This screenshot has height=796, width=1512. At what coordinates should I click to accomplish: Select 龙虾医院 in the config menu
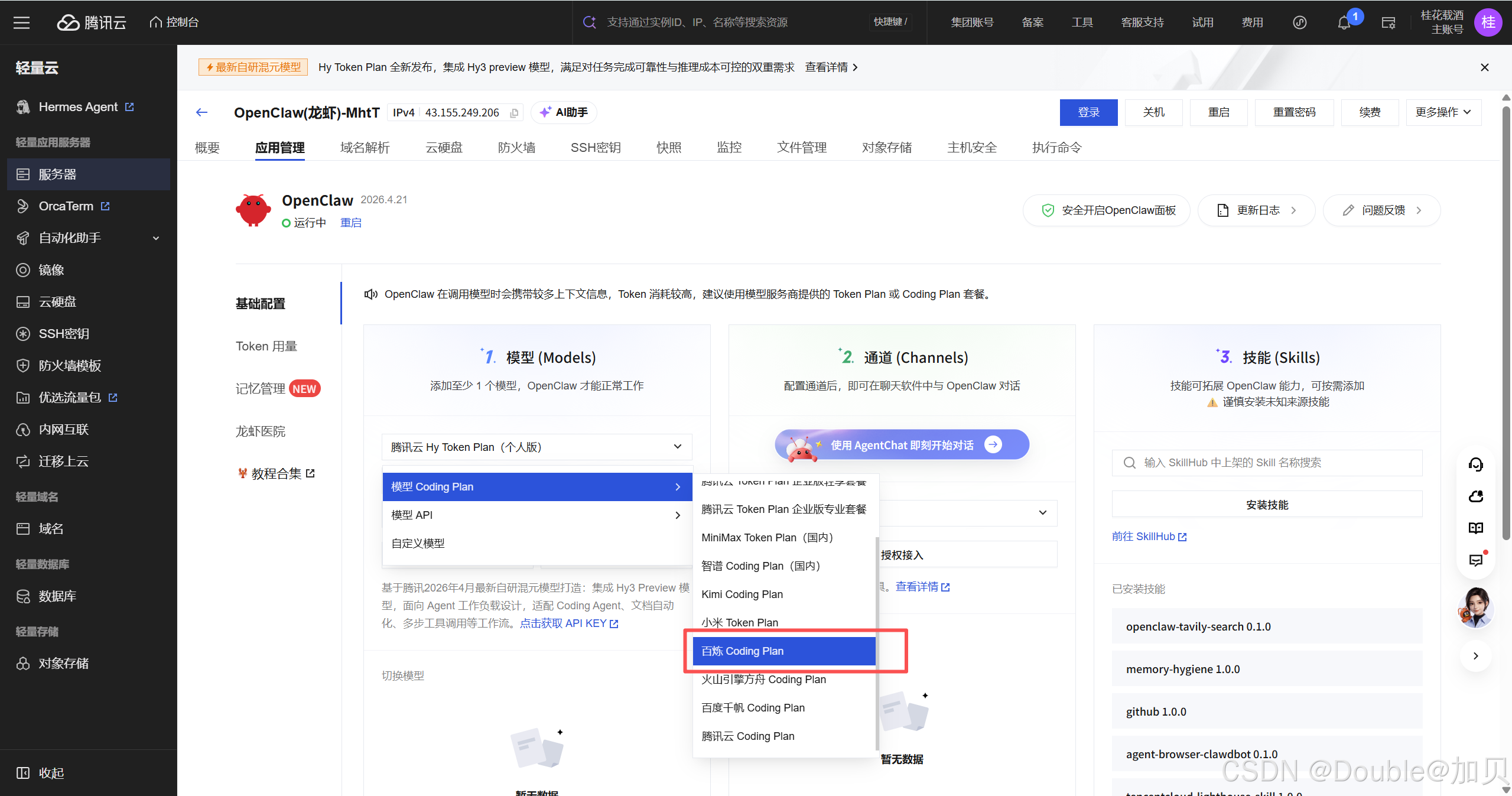[261, 431]
